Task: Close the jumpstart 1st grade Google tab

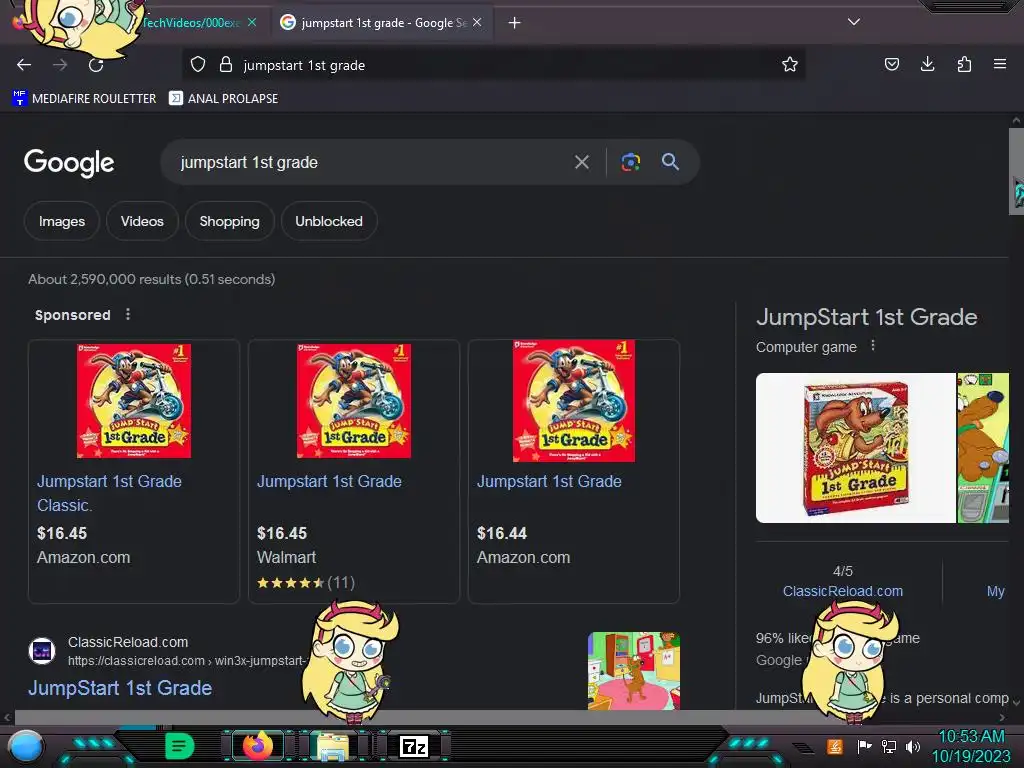Action: point(477,22)
